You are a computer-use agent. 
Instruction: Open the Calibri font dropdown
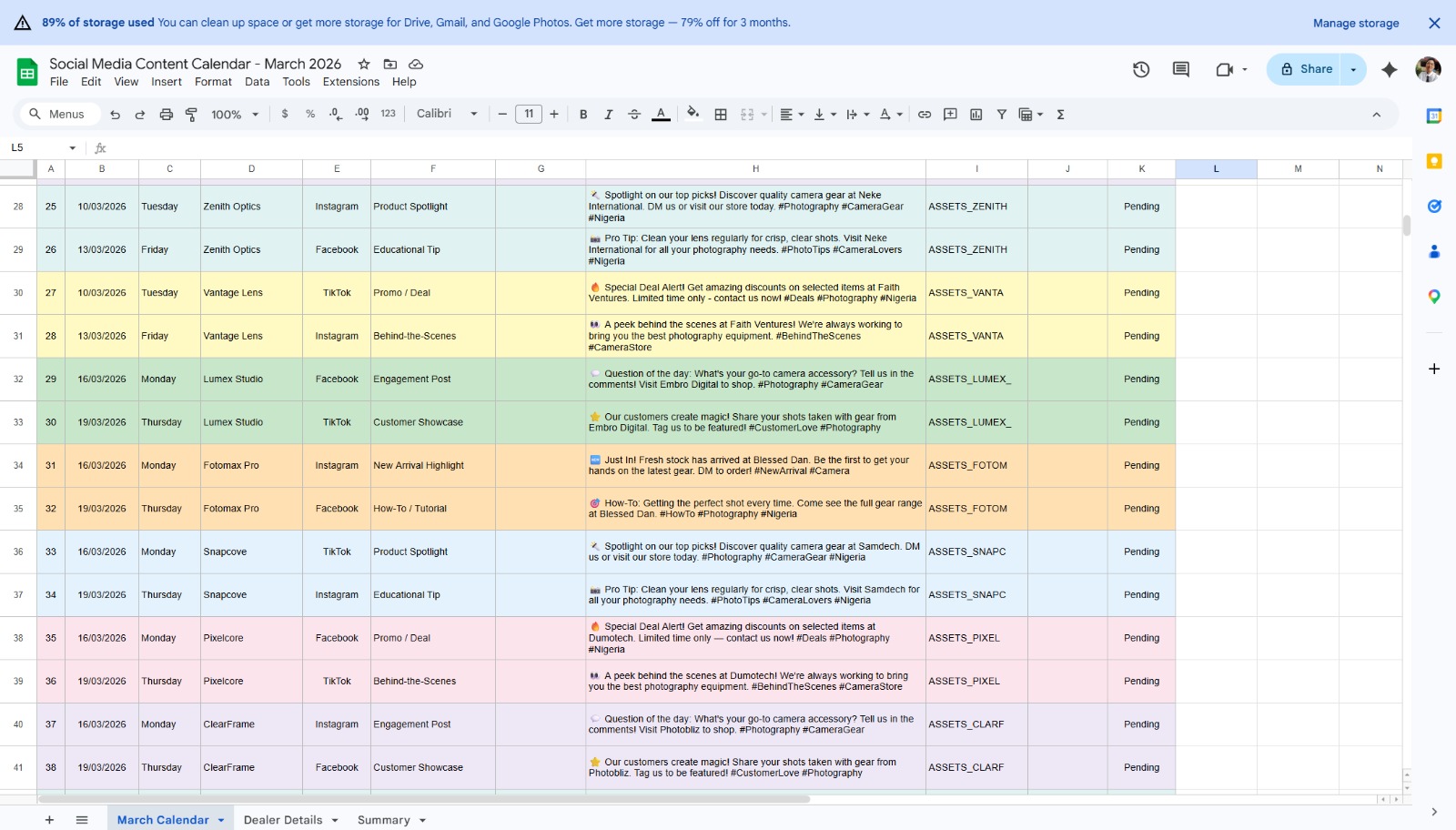click(447, 114)
